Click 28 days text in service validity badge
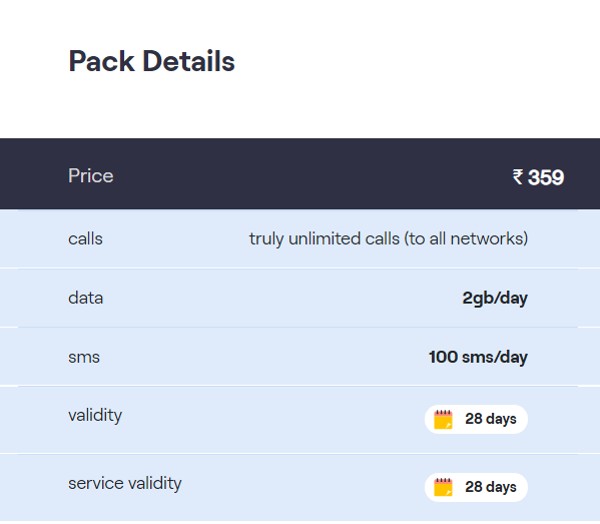 491,487
